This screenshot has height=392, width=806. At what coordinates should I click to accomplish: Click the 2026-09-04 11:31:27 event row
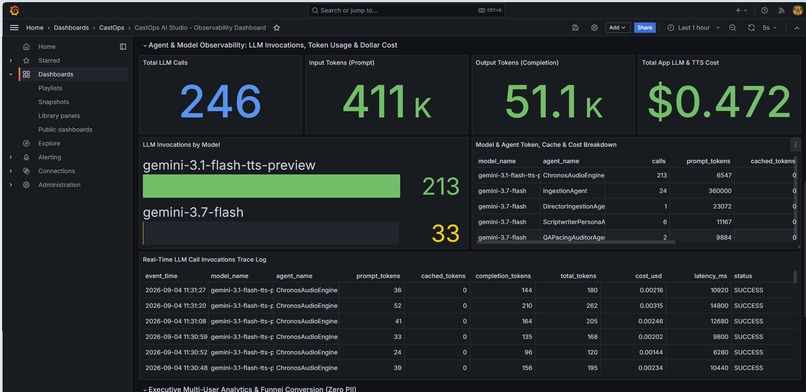click(469, 290)
